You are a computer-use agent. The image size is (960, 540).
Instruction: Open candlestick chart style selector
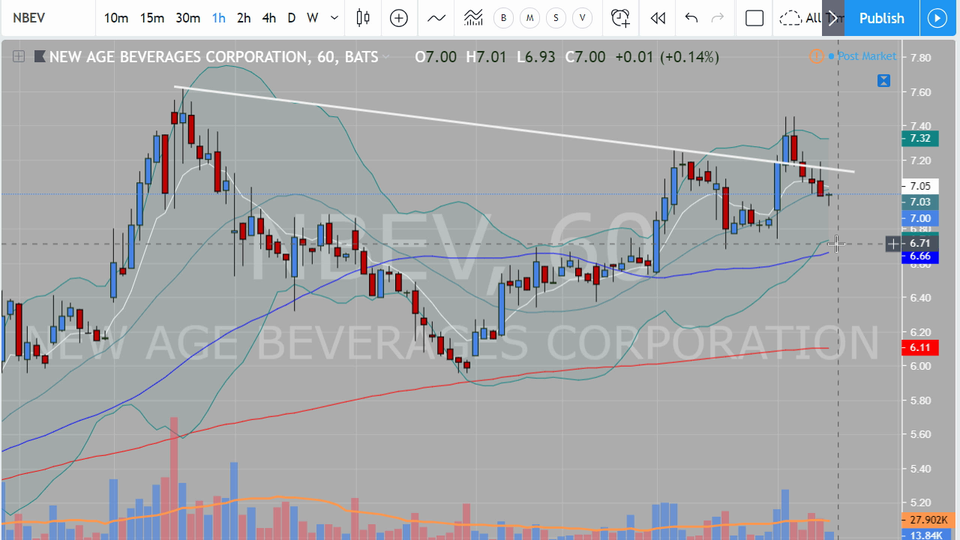[363, 18]
